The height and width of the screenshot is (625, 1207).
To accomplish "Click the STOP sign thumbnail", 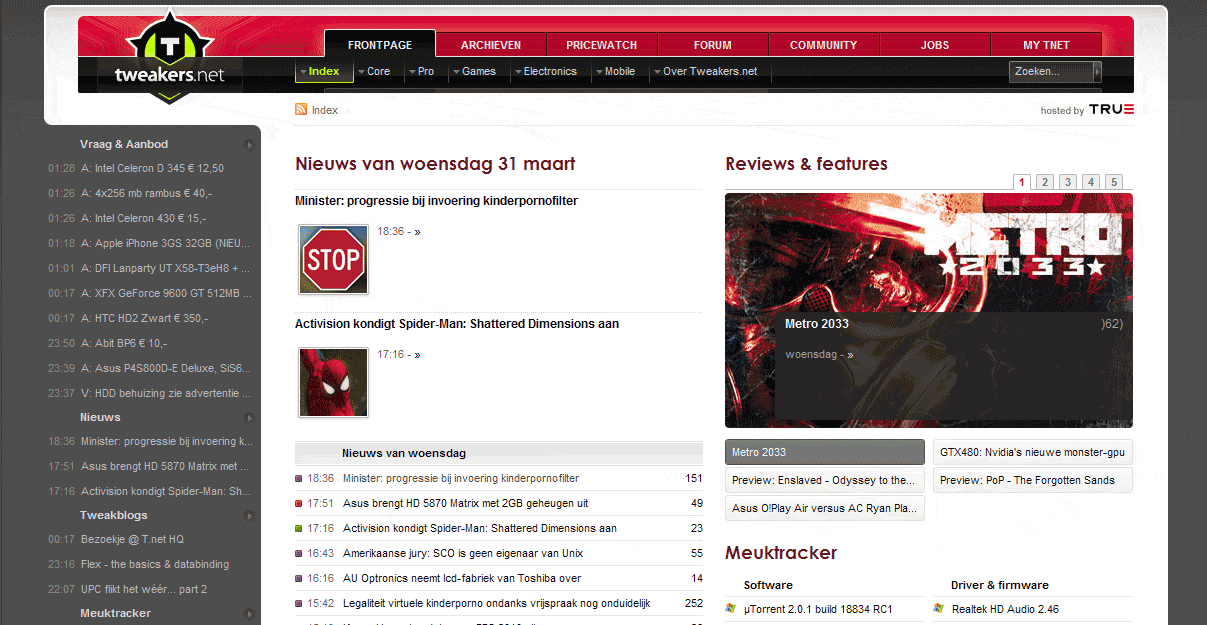I will click(333, 259).
